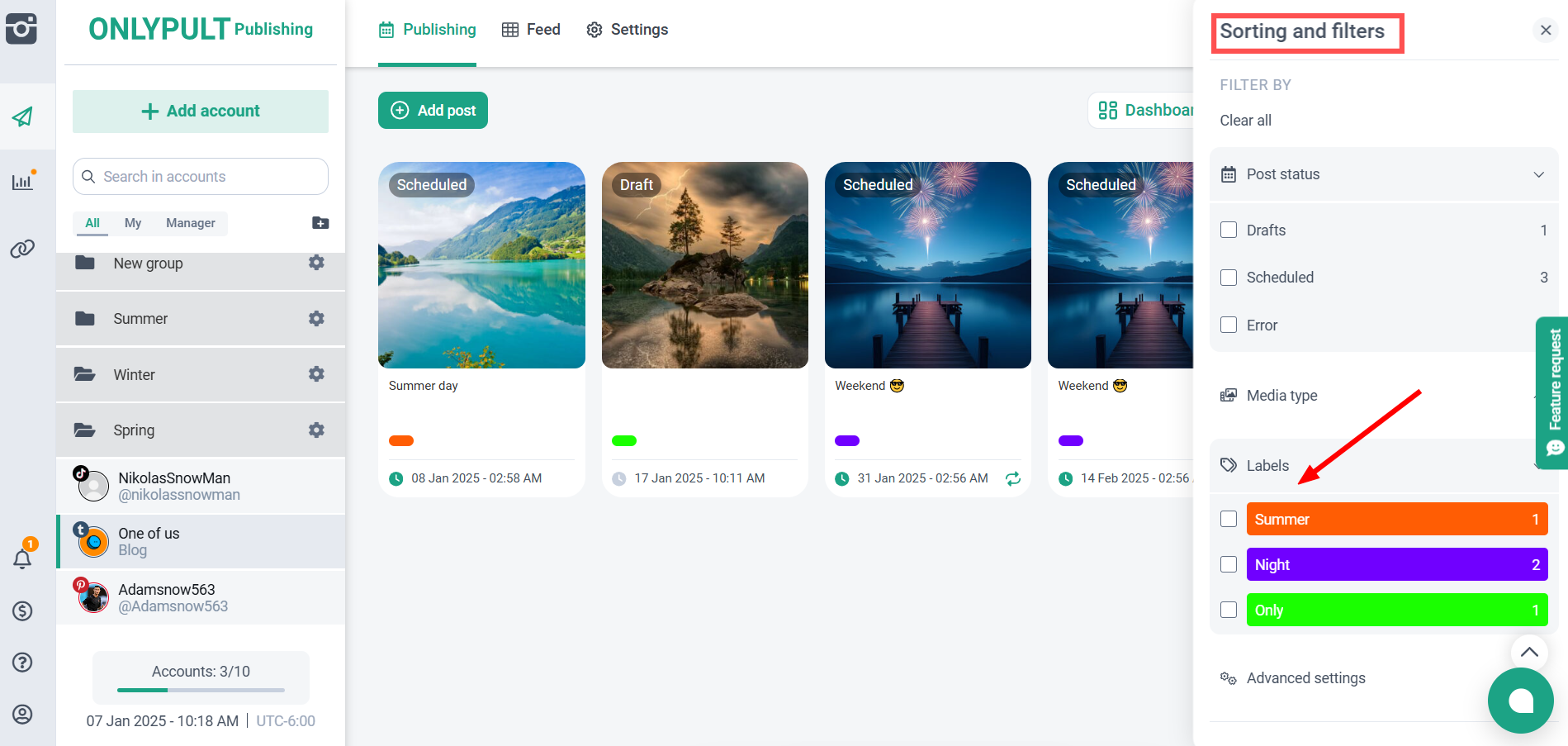Select the Manager accounts tab
The image size is (1568, 746).
pos(190,223)
